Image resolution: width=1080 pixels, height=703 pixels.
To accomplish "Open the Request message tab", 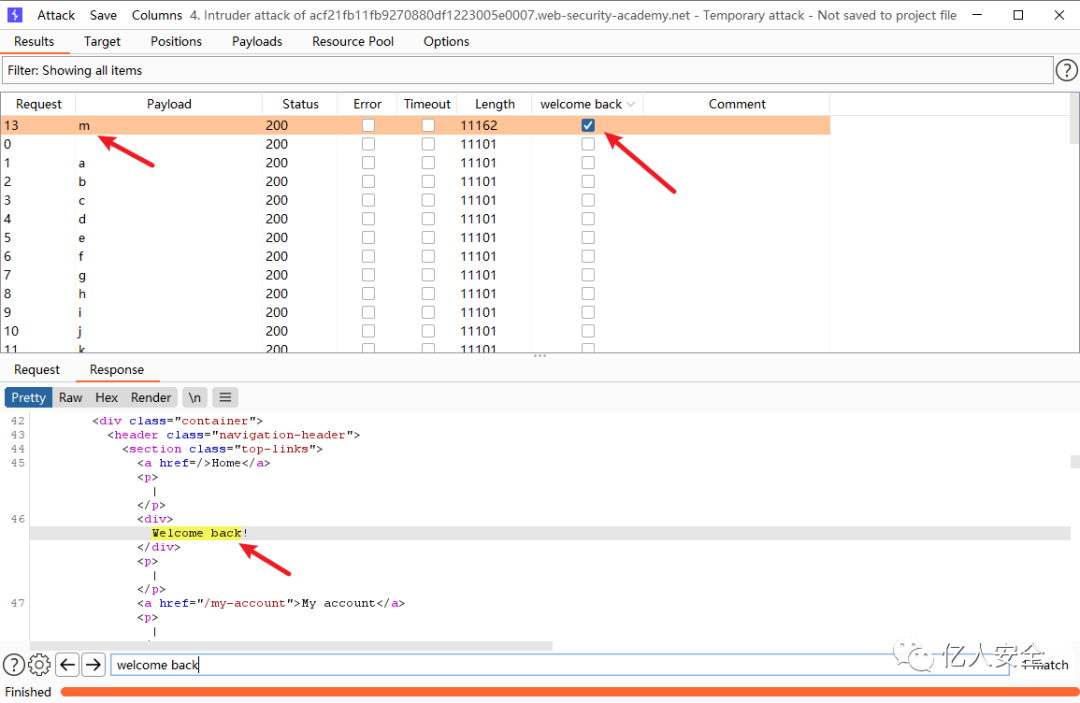I will point(37,370).
